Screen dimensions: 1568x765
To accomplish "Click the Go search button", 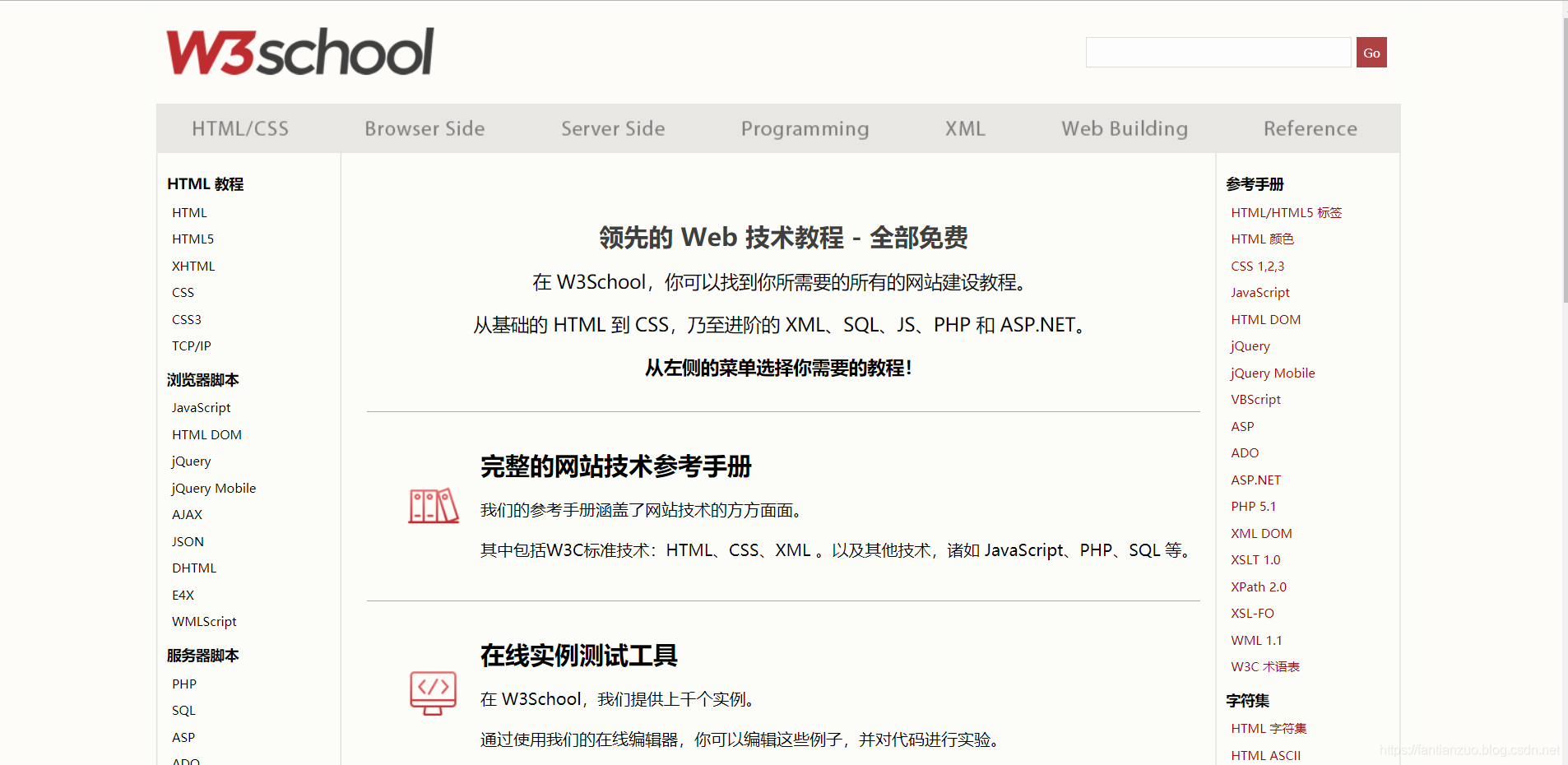I will coord(1371,53).
